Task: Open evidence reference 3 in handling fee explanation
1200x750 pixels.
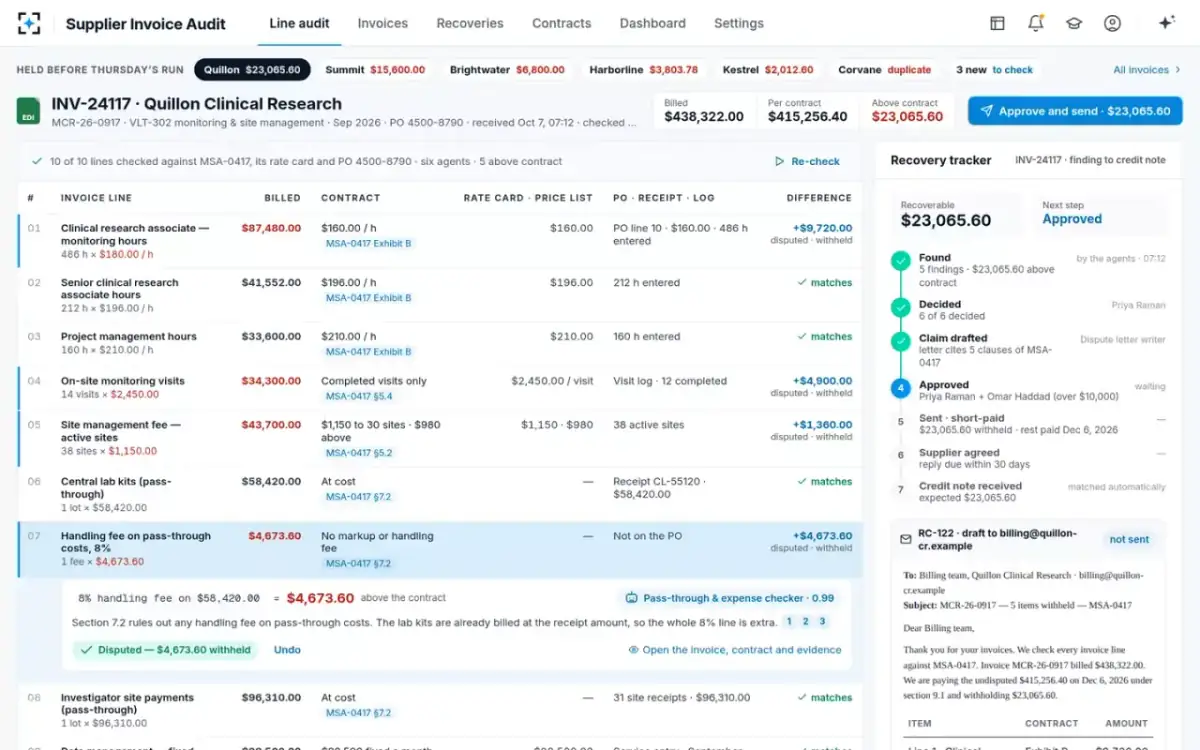Action: coord(823,622)
